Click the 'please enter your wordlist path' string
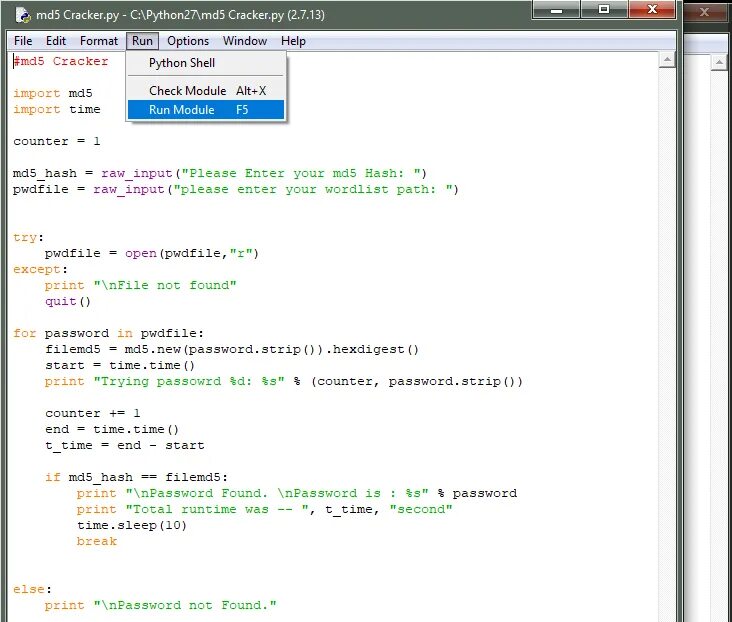The height and width of the screenshot is (622, 732). click(312, 189)
